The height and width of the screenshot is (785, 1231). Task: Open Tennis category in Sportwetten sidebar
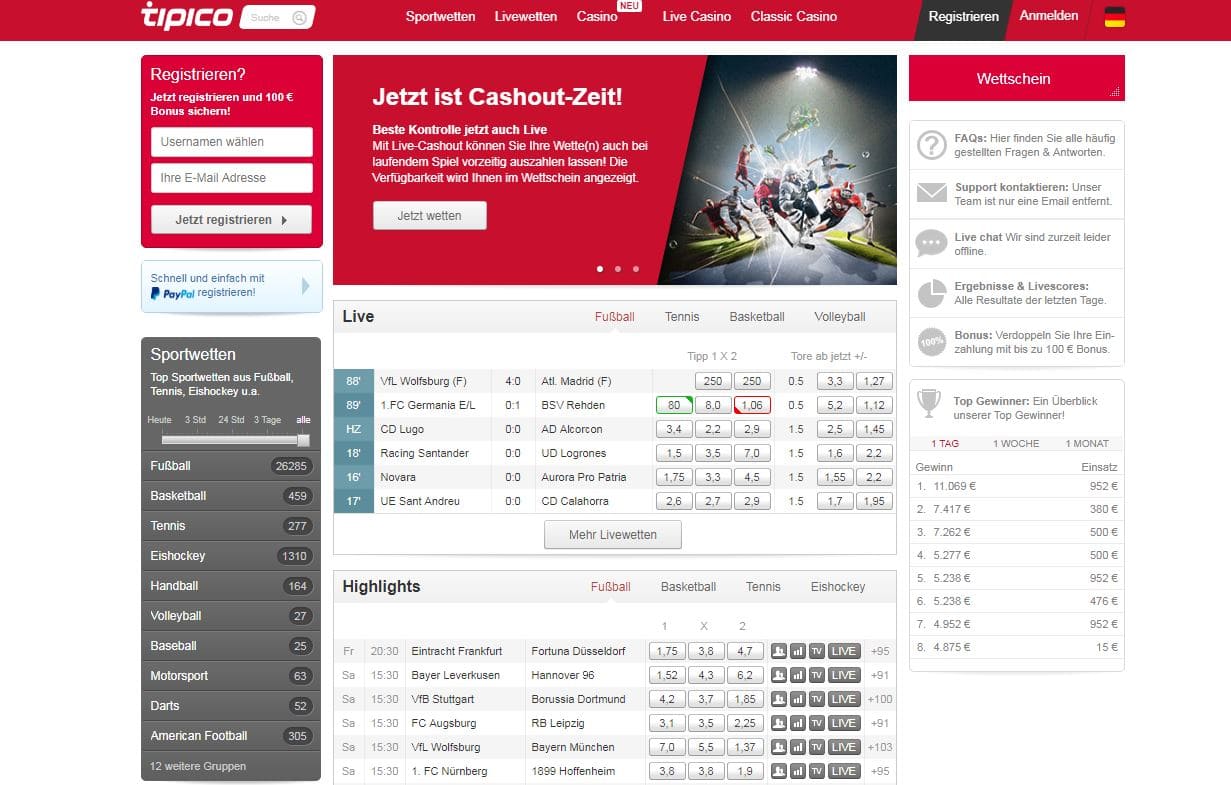(231, 526)
